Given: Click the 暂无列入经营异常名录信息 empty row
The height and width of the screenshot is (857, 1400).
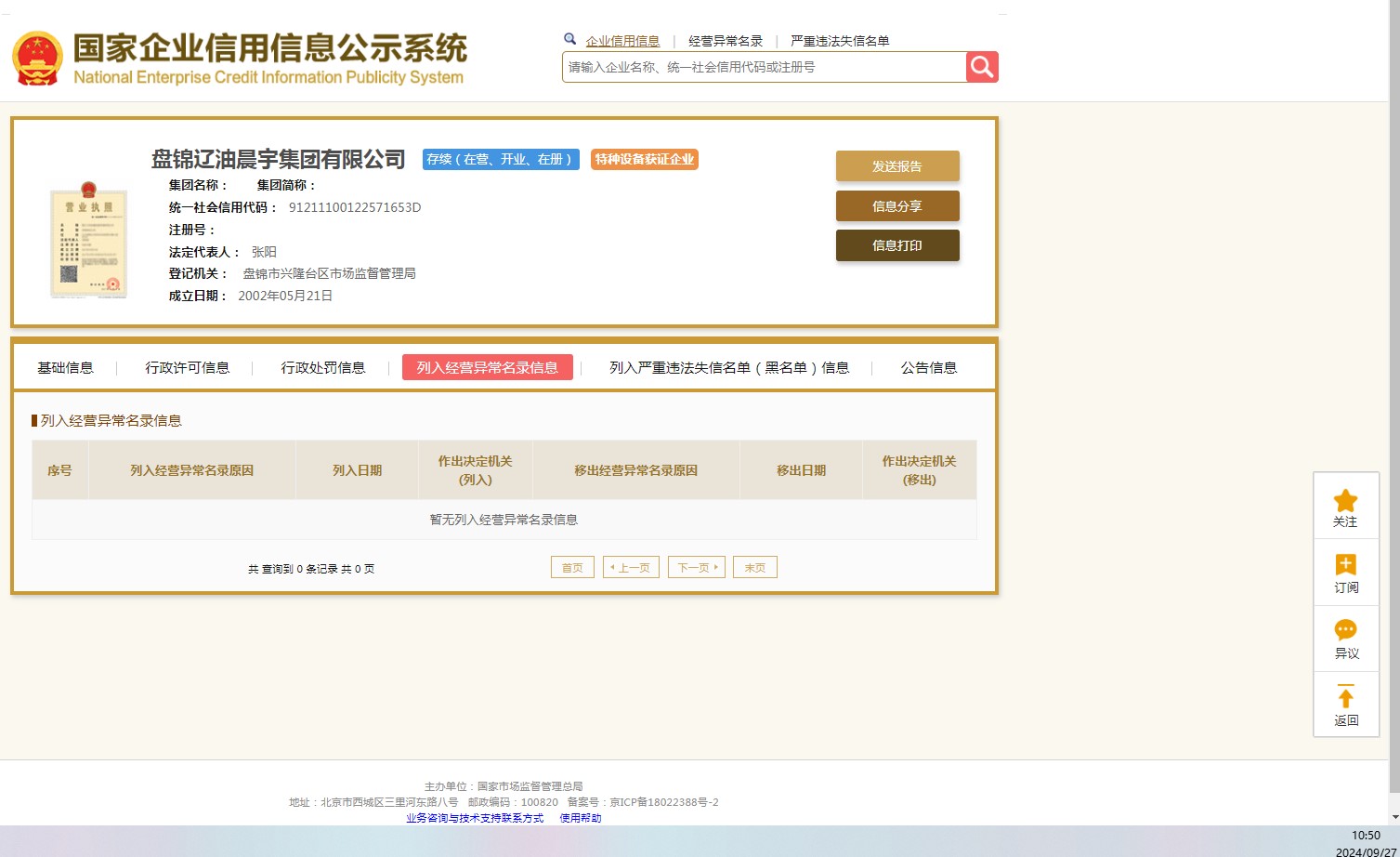Looking at the screenshot, I should pos(504,520).
